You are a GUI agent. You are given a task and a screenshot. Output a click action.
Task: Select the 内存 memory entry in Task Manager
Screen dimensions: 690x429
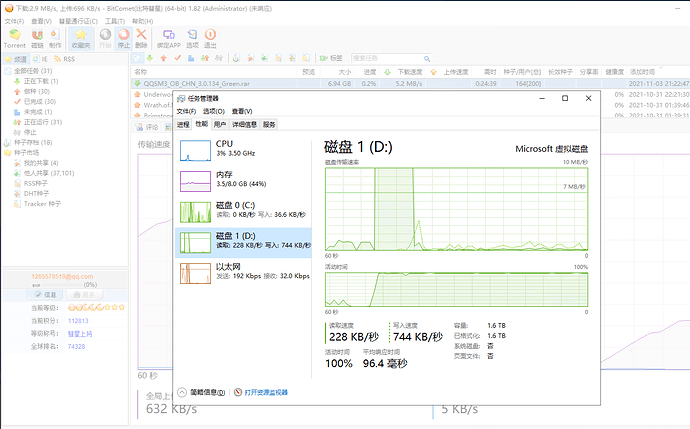(243, 181)
